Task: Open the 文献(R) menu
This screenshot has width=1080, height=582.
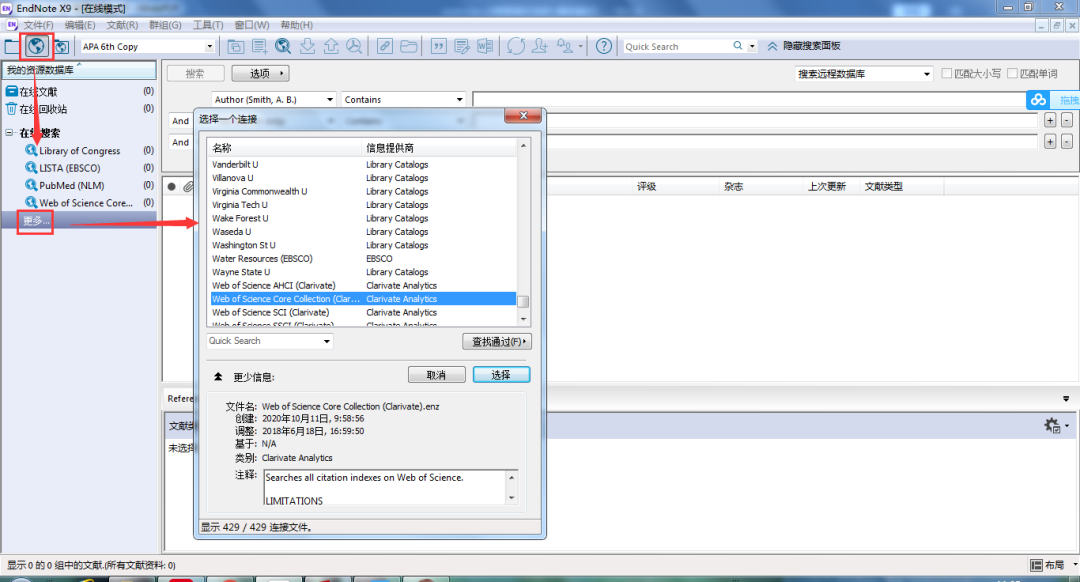Action: tap(122, 25)
